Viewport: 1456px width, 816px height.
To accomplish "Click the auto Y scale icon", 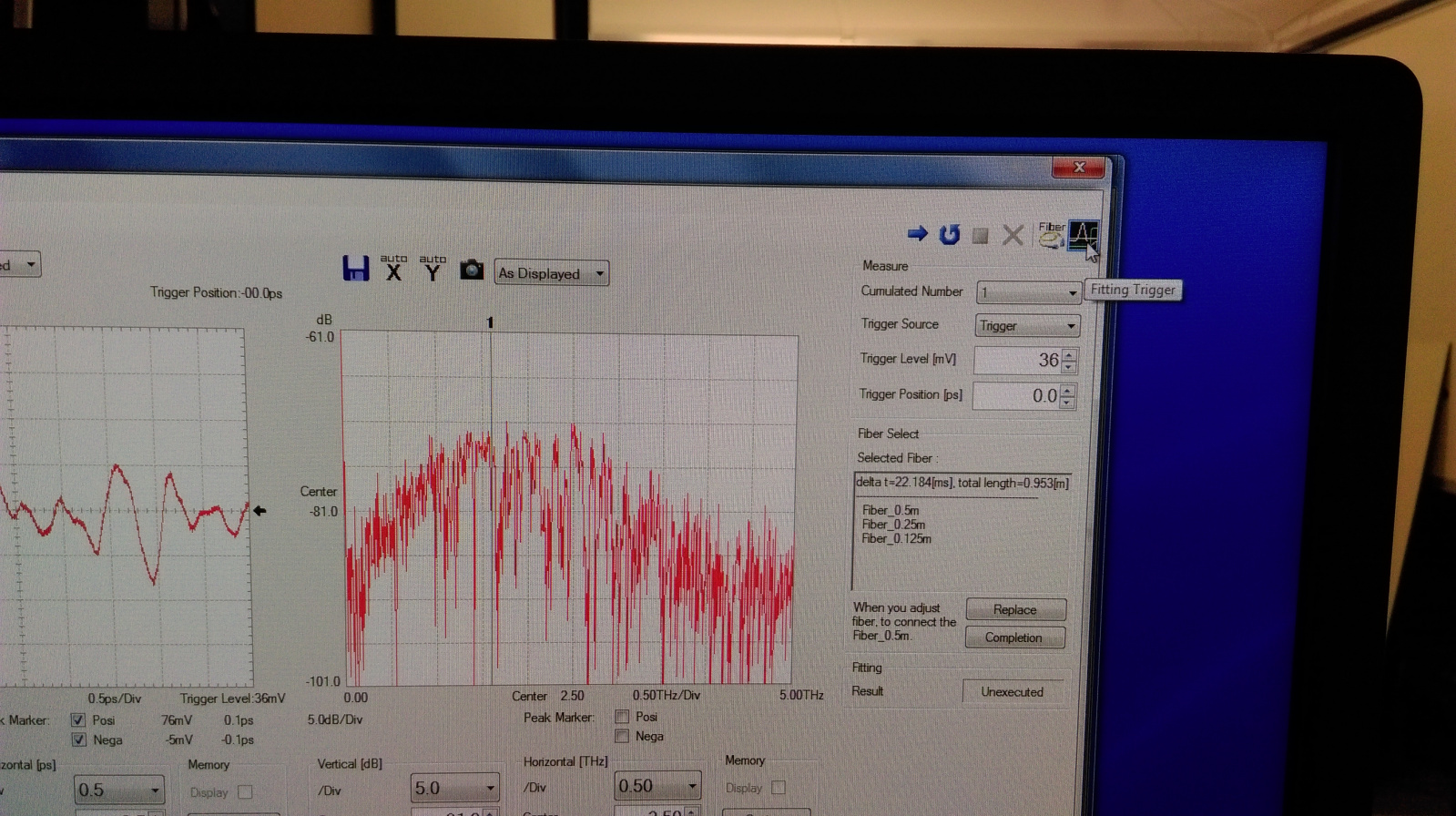I will click(x=433, y=269).
